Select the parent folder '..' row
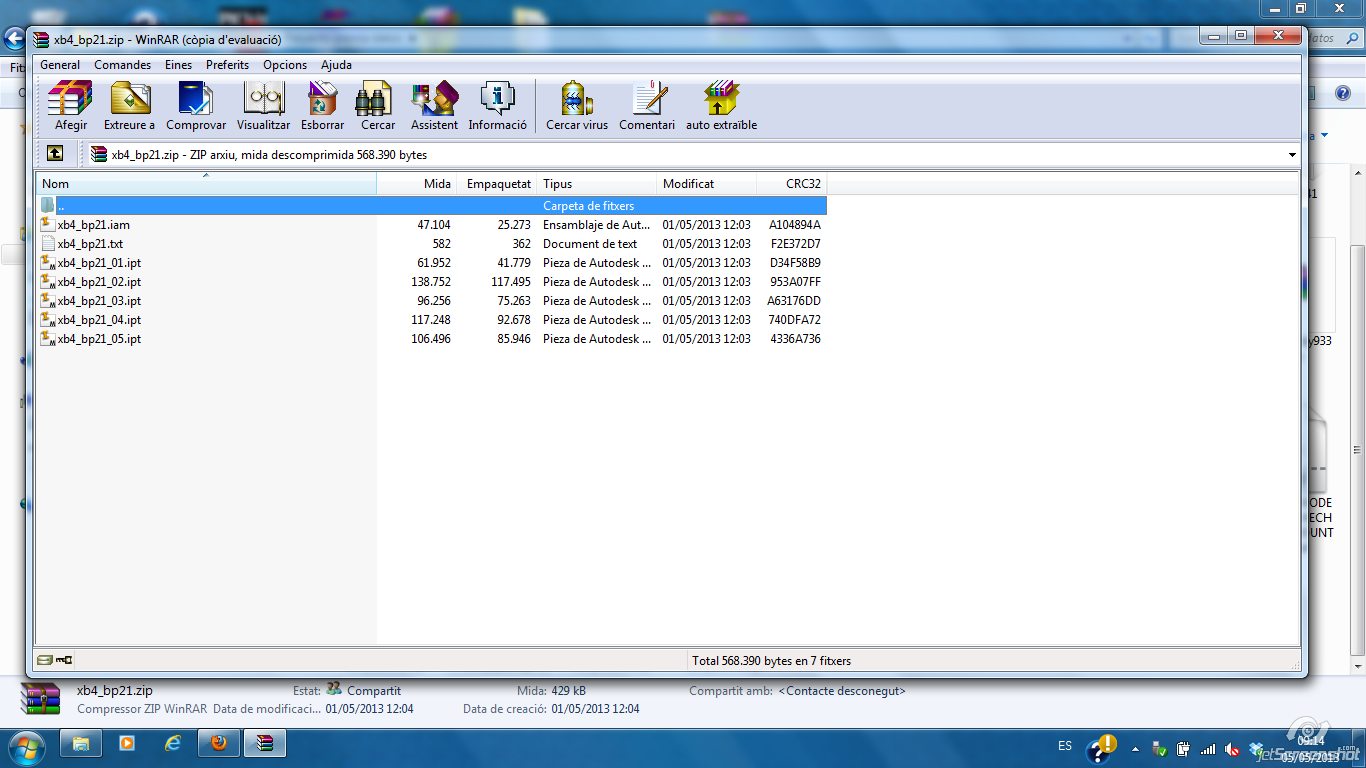The height and width of the screenshot is (768, 1366). (432, 205)
